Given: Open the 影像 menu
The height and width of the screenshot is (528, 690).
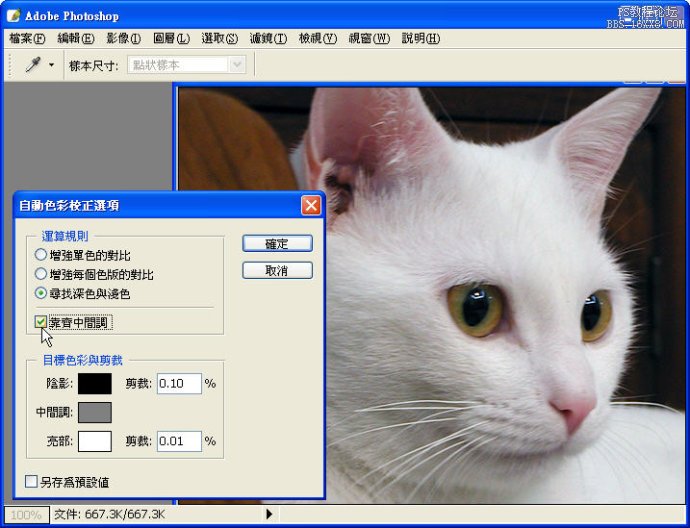Looking at the screenshot, I should click(124, 38).
